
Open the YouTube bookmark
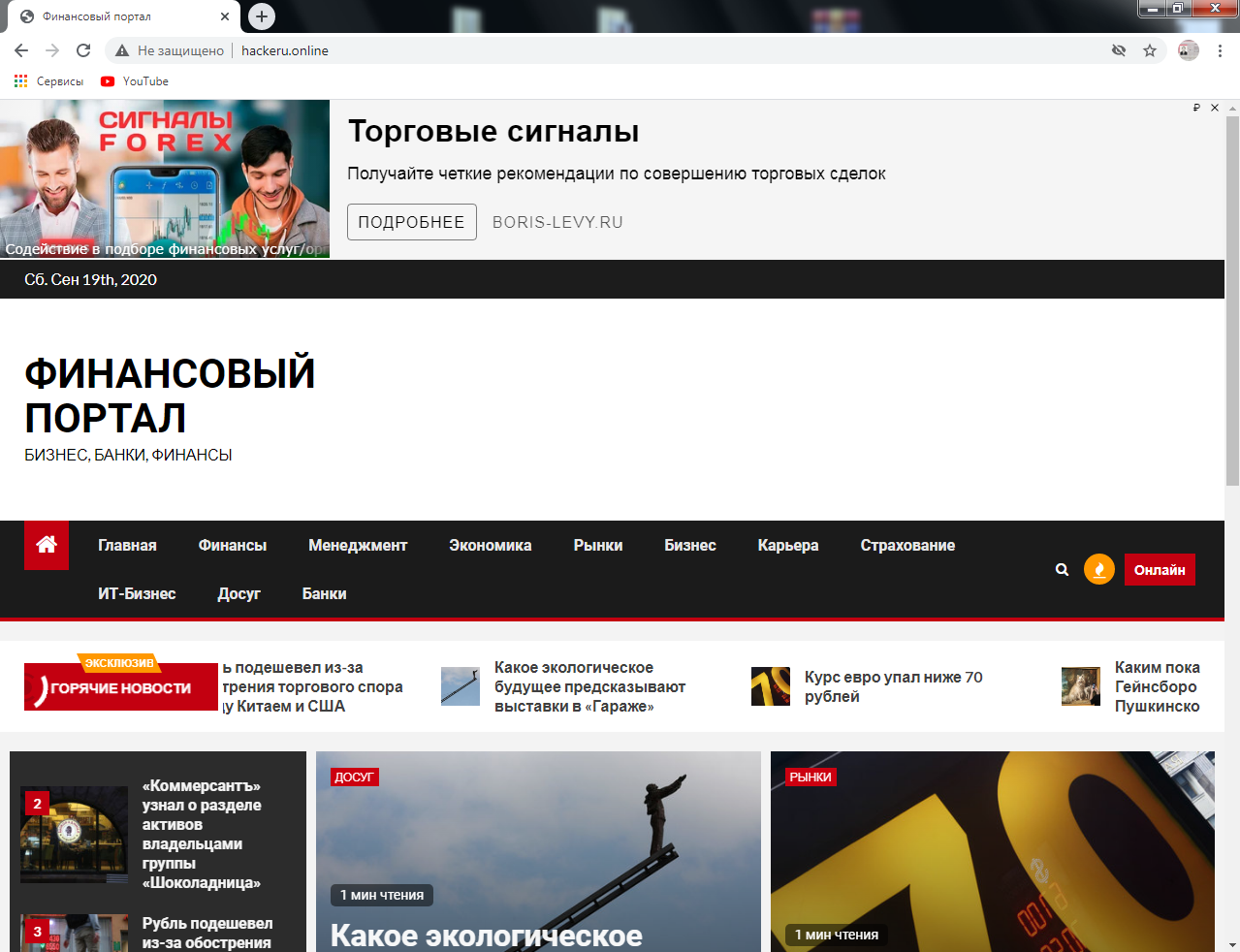pyautogui.click(x=135, y=81)
